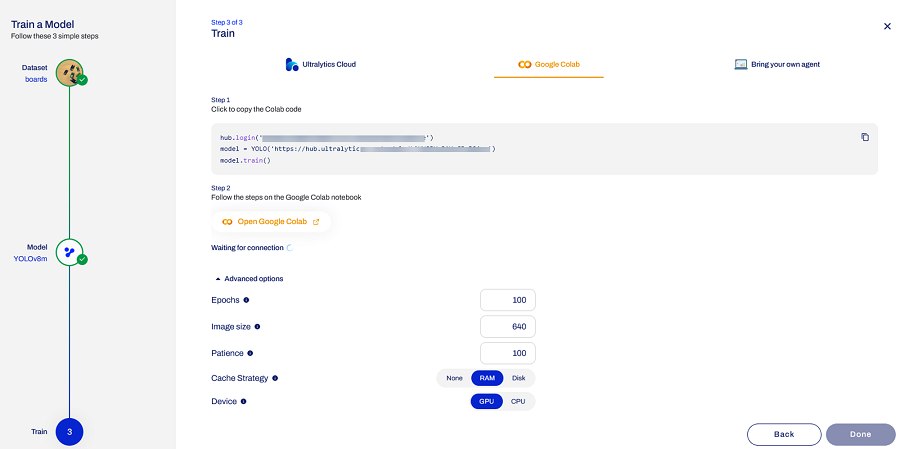Click the info icon beside Cache Strategy
This screenshot has width=900, height=449.
click(x=275, y=378)
